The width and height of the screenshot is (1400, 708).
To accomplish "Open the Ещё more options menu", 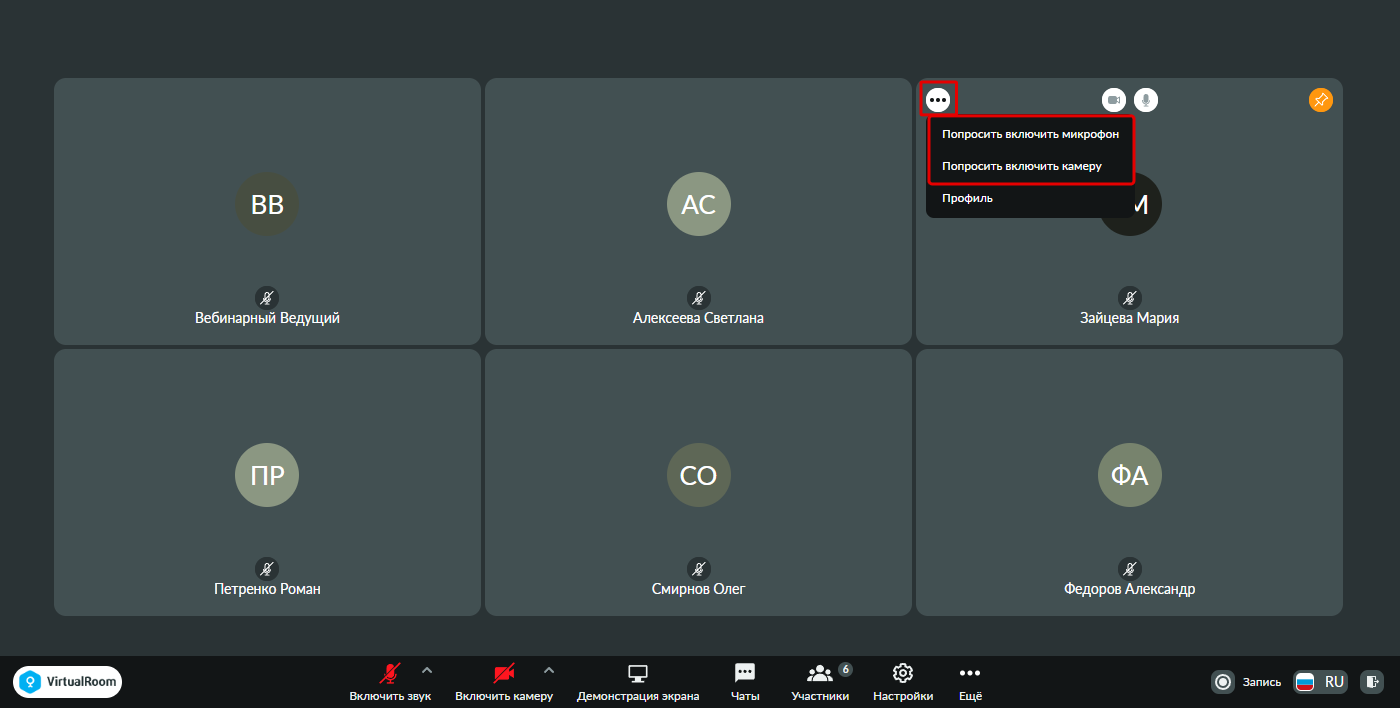I will click(970, 682).
